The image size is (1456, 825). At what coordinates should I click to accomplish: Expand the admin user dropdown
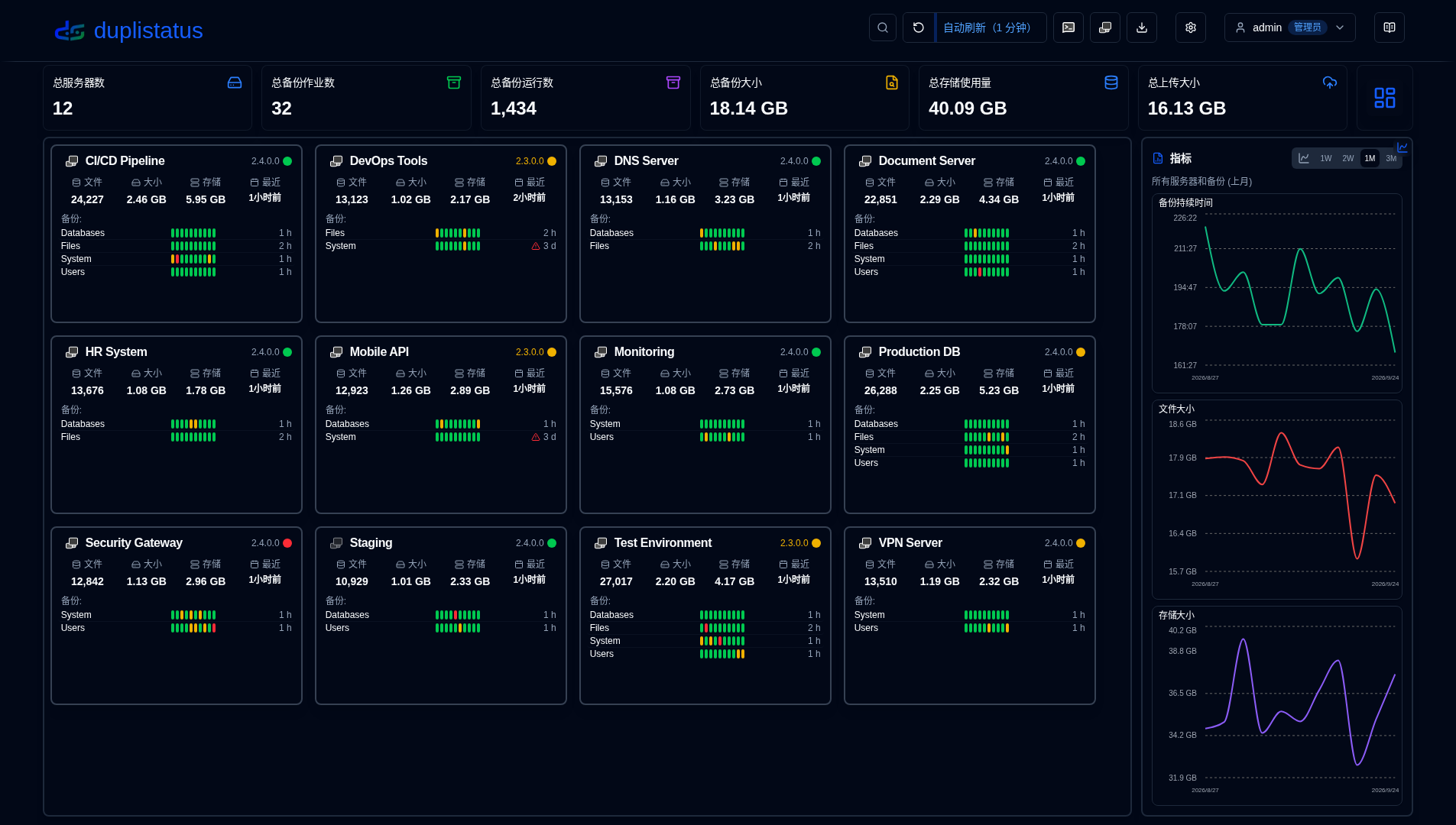click(x=1290, y=27)
